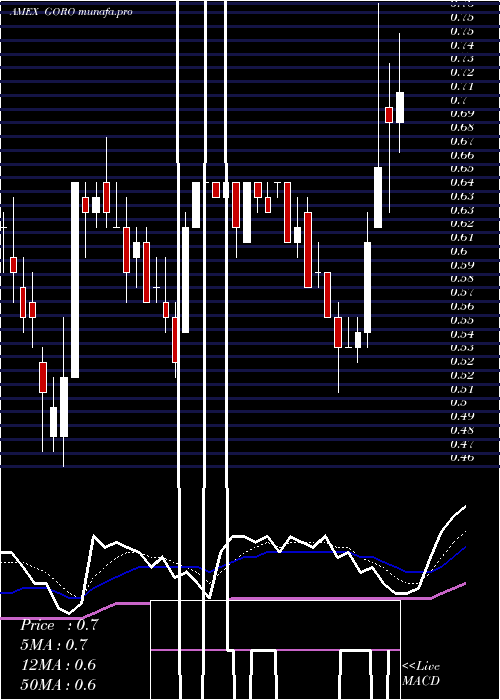Click the 0.48 price axis label
Screen dimensions: 500x700
(x=462, y=430)
